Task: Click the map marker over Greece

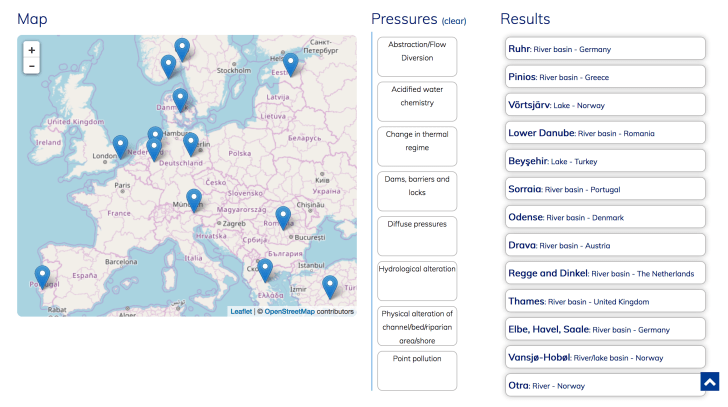Action: coord(265,271)
